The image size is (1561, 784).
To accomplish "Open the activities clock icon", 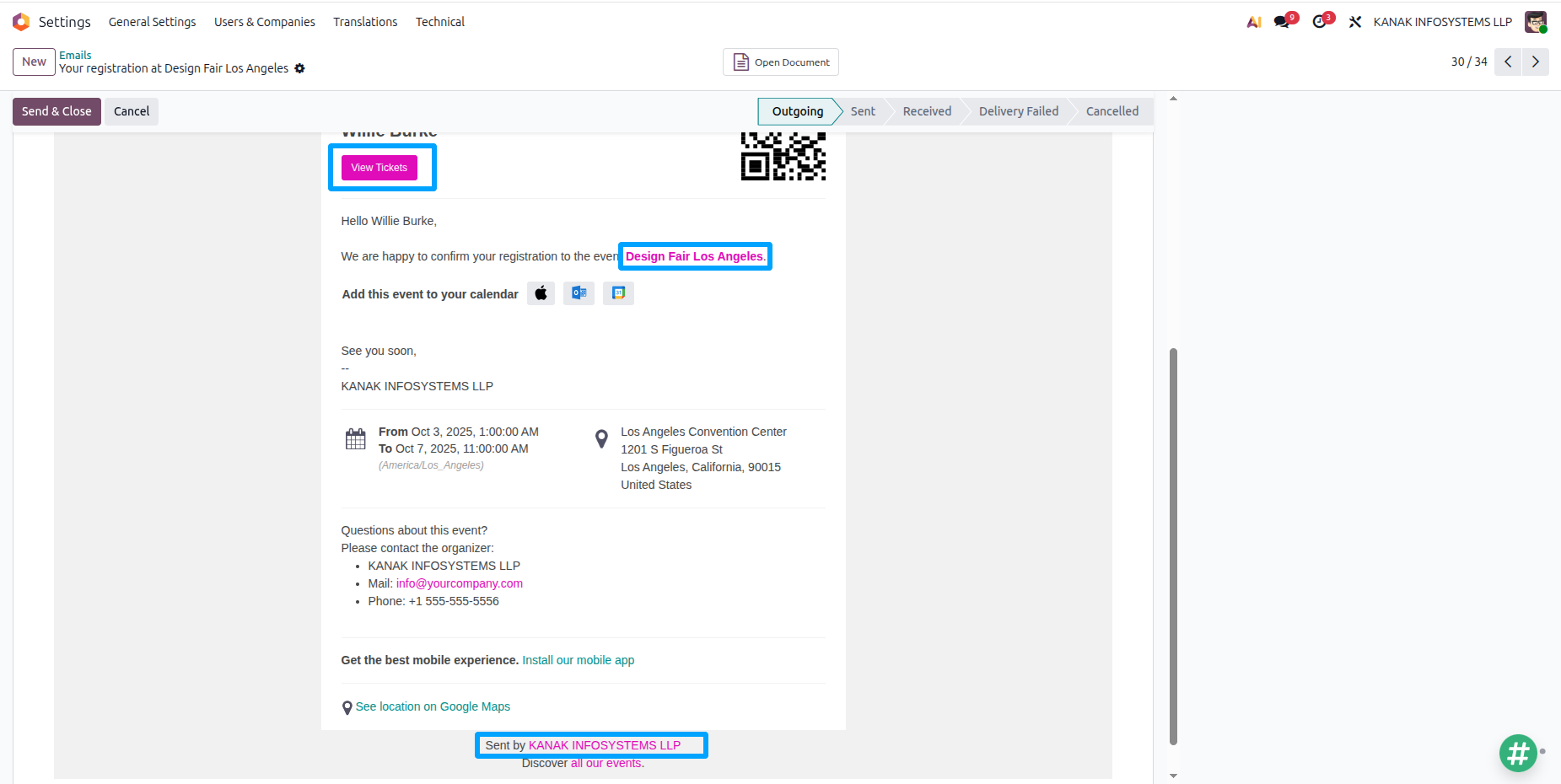I will tap(1320, 22).
